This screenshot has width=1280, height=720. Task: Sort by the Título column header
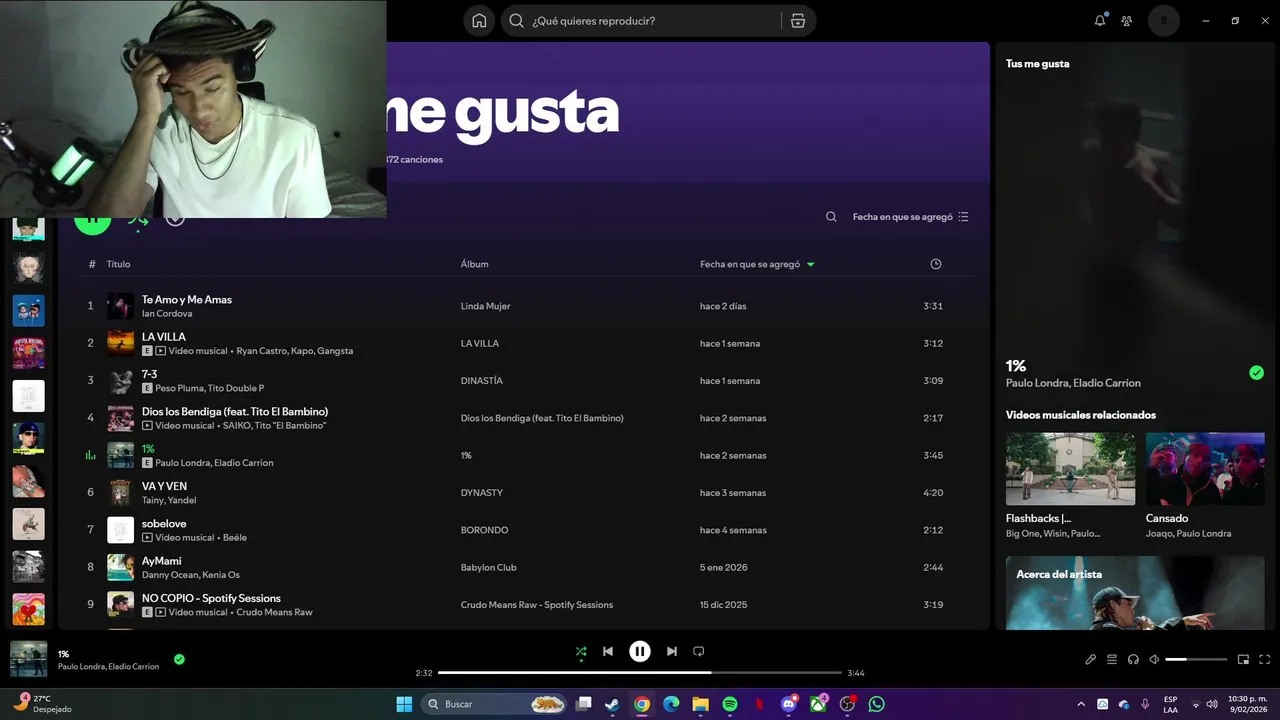(118, 264)
